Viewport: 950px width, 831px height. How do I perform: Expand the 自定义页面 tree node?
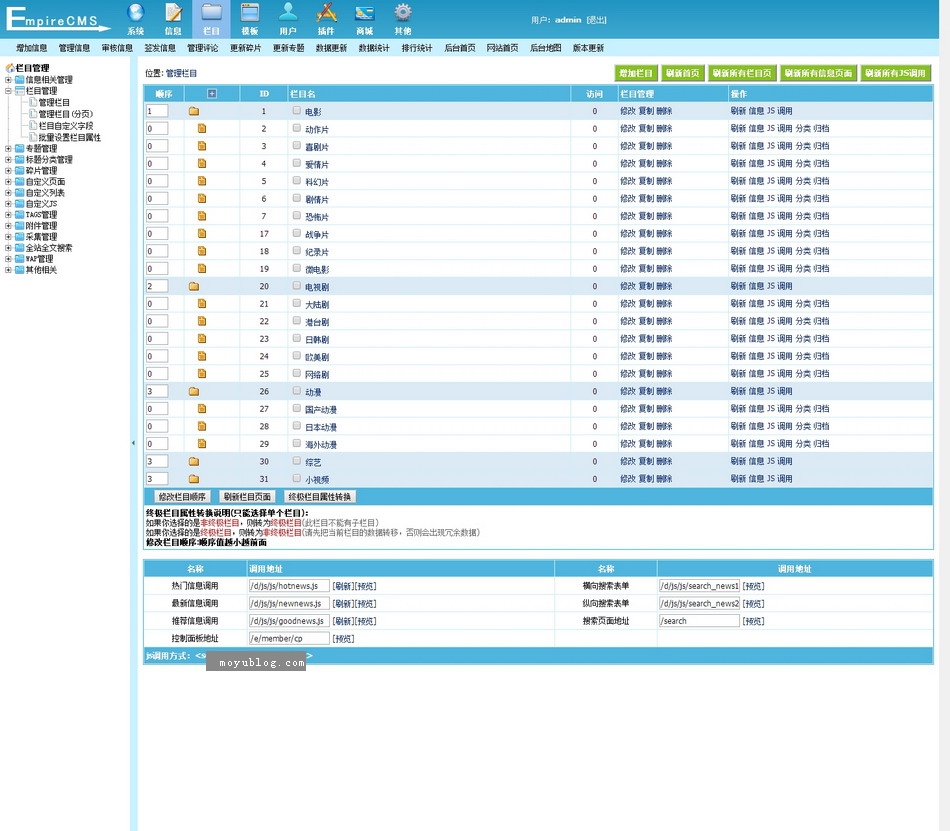tap(8, 182)
